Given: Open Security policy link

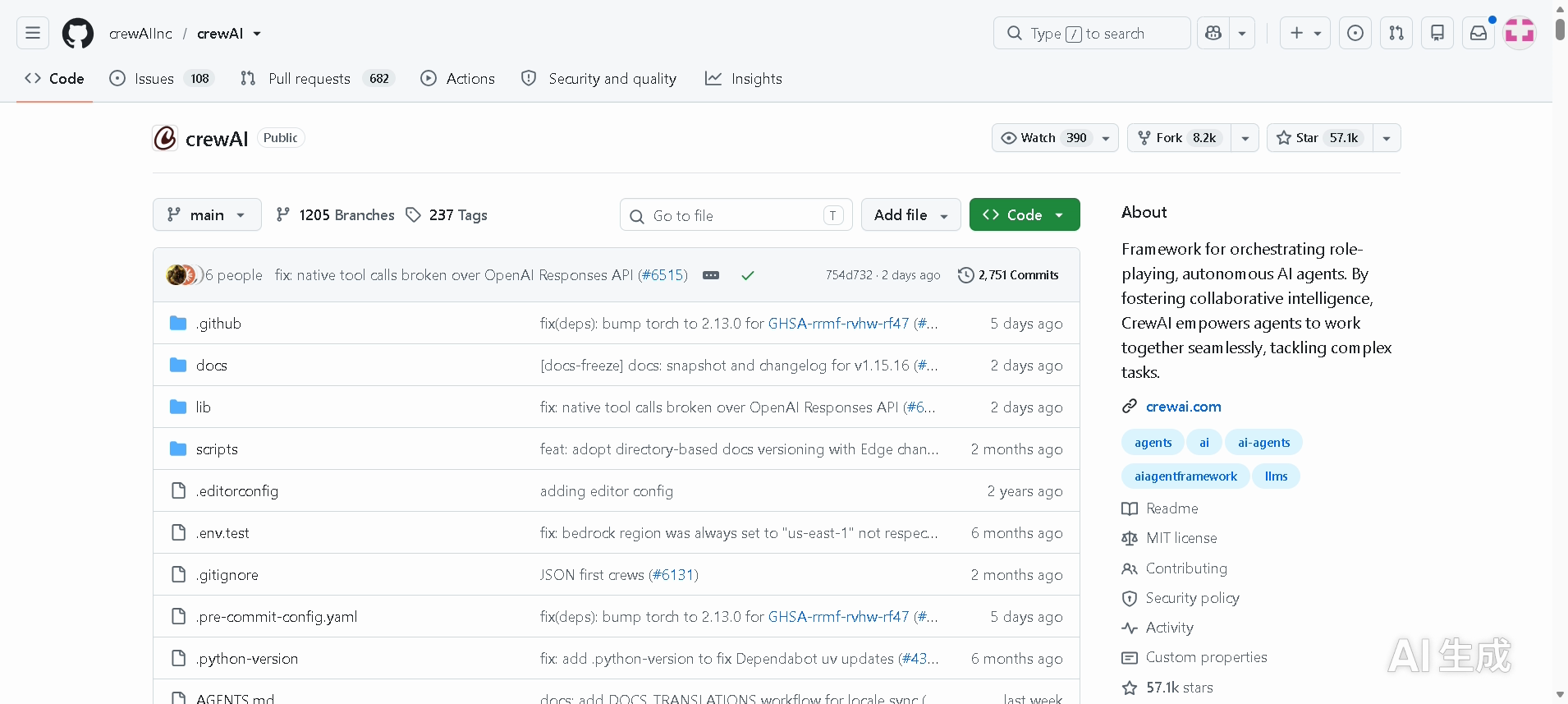Looking at the screenshot, I should (1181, 598).
